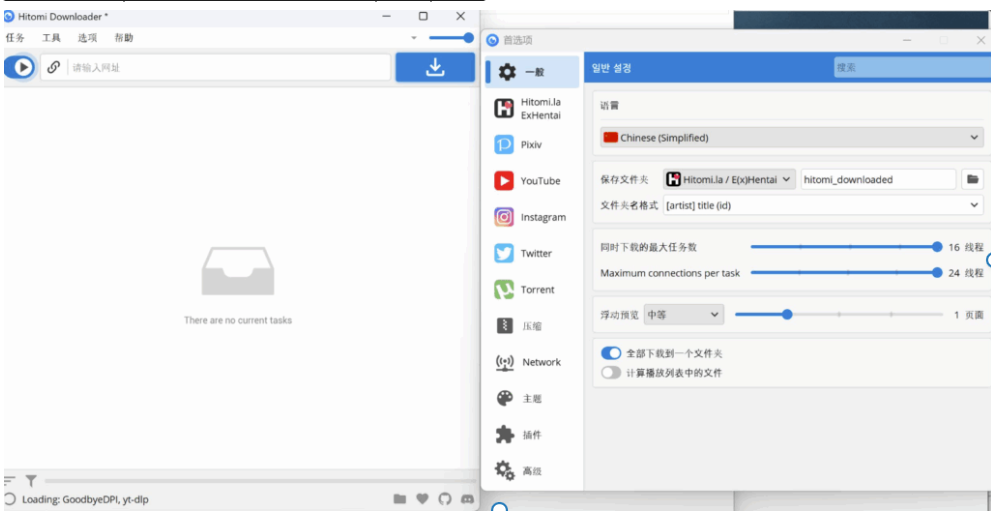The height and width of the screenshot is (511, 991).
Task: Click small dropdown arrow beside the top slider
Action: [414, 38]
